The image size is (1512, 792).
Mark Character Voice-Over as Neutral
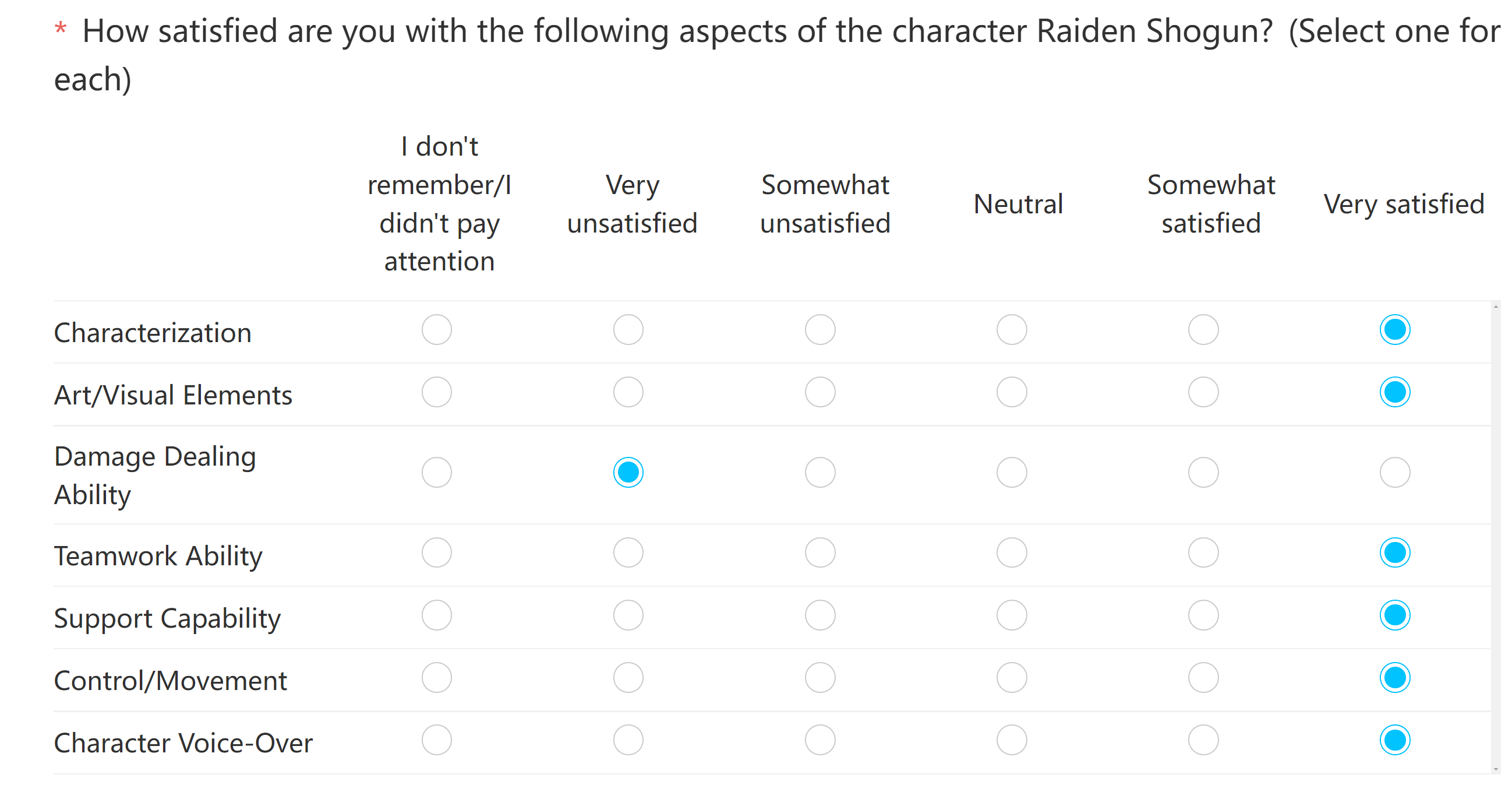(x=1011, y=740)
